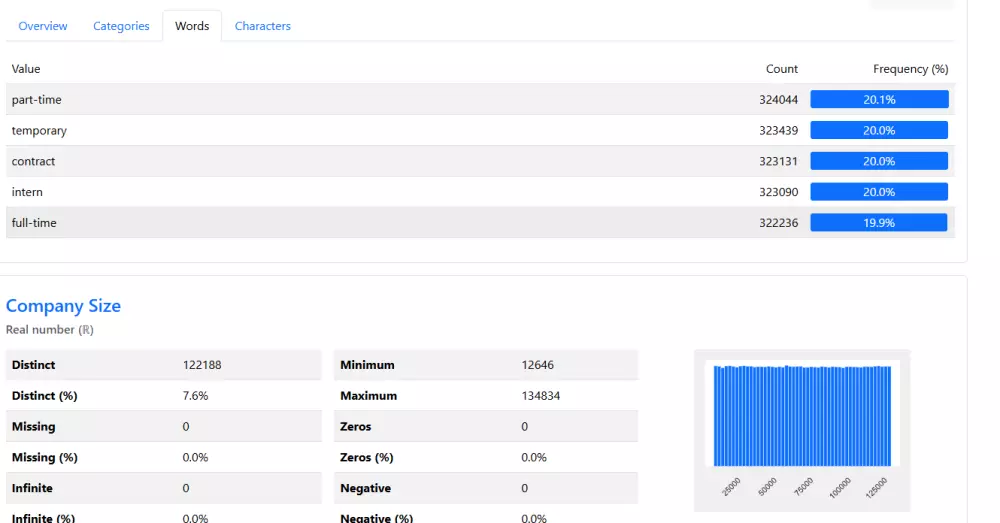Click the part-time 20.1% frequency bar
Screen dimensions: 1000x523
pyautogui.click(x=879, y=99)
